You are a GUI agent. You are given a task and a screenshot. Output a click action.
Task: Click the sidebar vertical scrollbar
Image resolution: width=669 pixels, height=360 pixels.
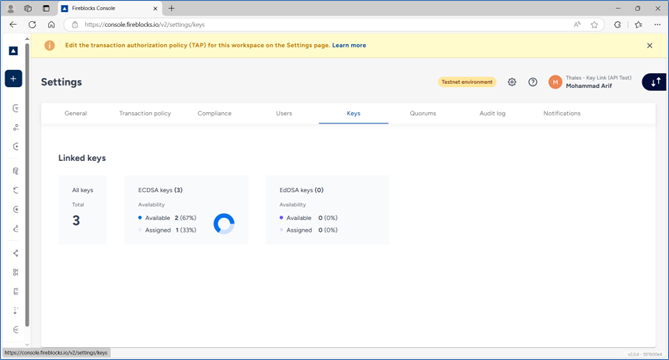(x=27, y=184)
